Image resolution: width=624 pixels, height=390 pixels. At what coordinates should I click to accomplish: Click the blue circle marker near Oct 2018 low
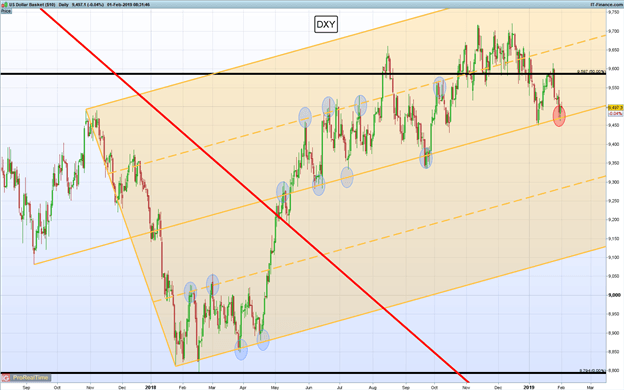point(426,158)
